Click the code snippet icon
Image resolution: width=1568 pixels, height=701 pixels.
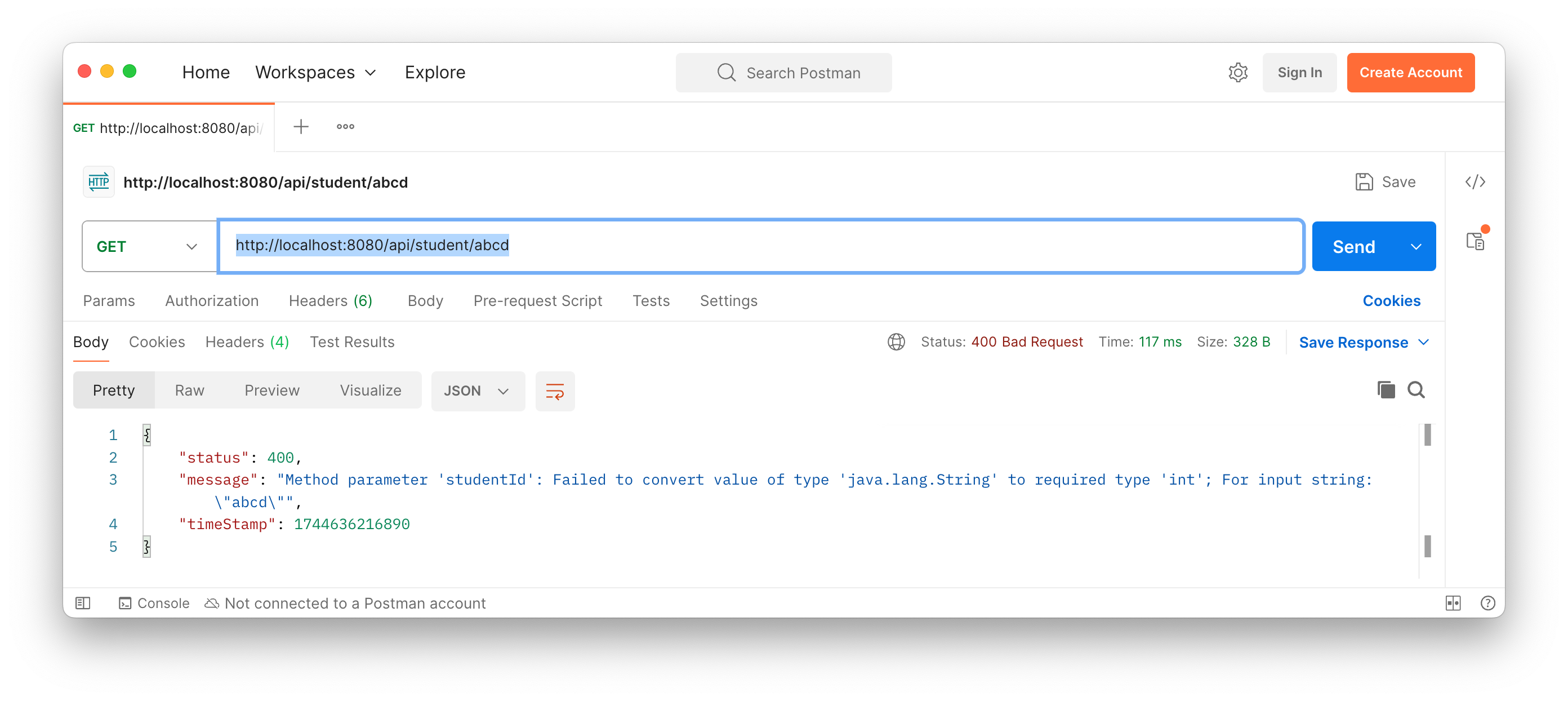coord(1475,182)
